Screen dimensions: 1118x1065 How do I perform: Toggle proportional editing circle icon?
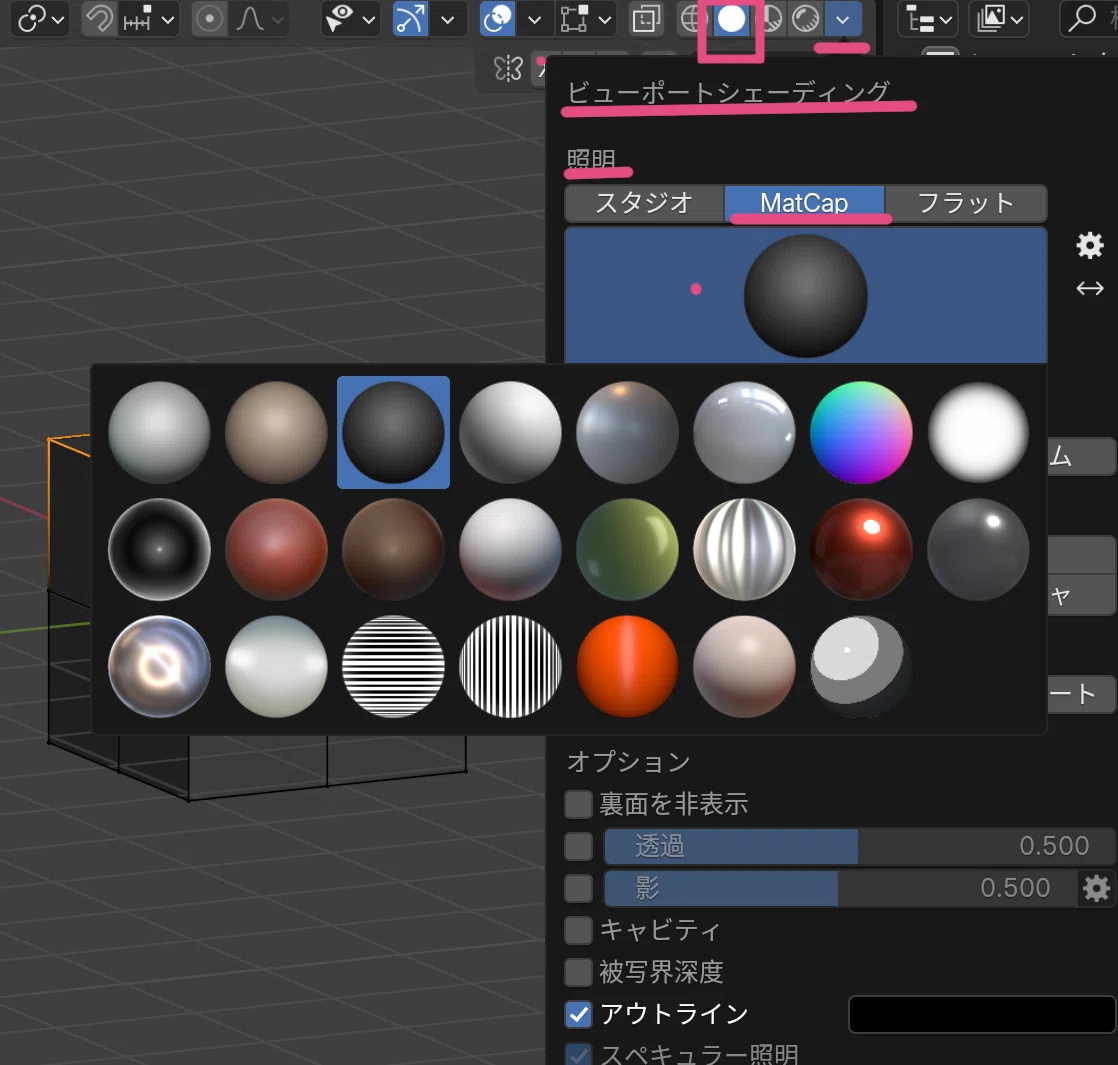tap(209, 19)
